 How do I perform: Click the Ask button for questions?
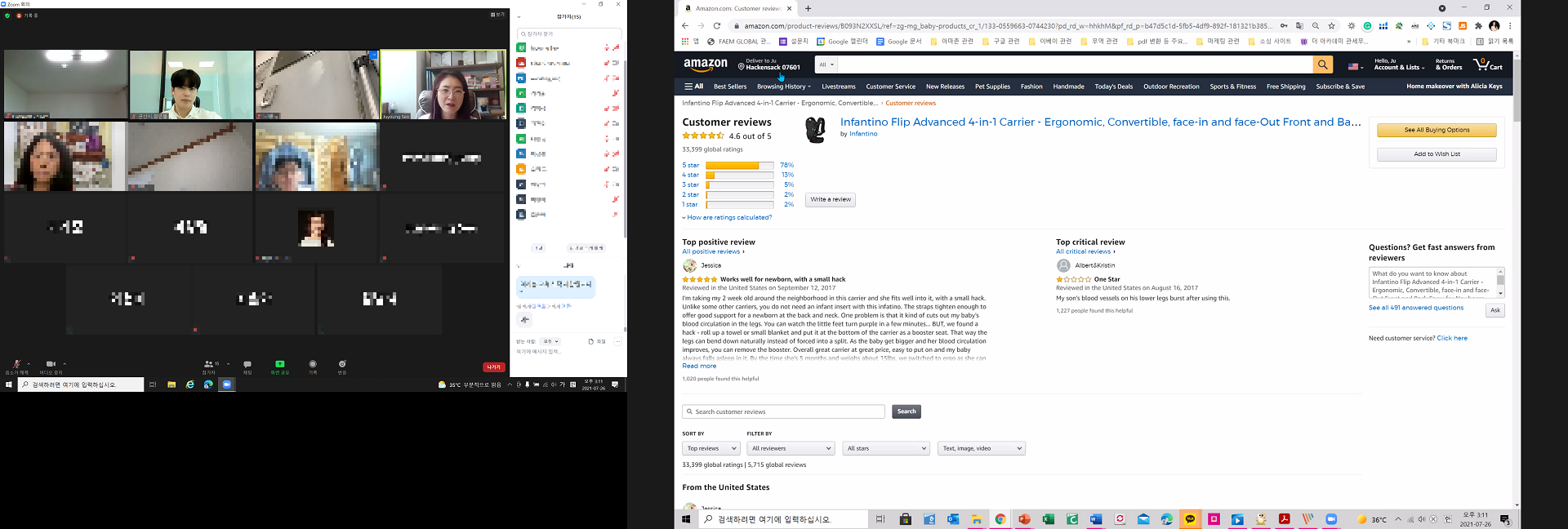pyautogui.click(x=1495, y=310)
